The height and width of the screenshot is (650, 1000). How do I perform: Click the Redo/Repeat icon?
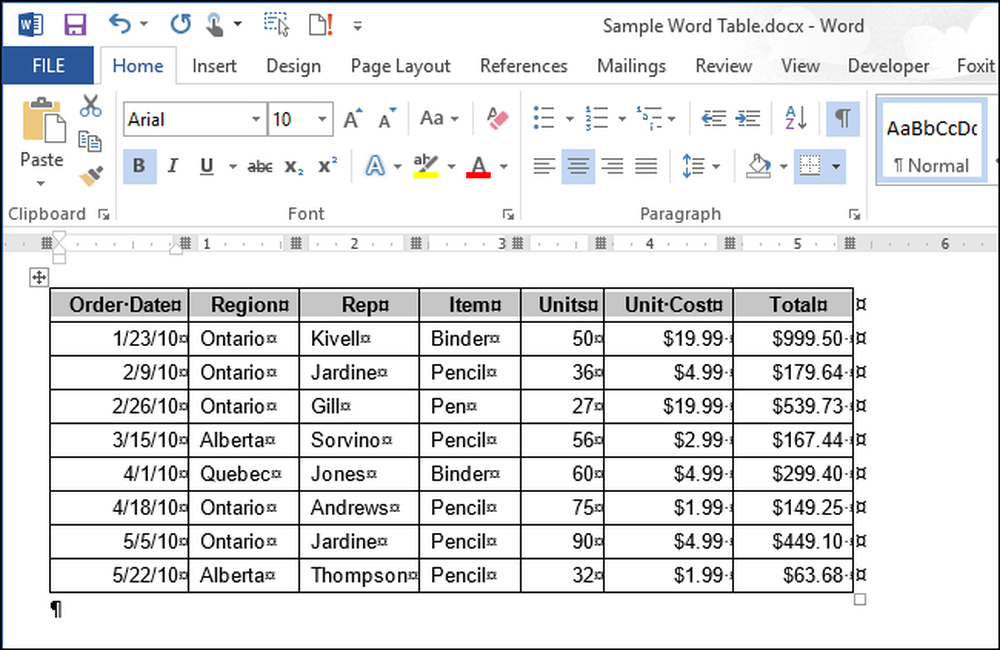[x=180, y=25]
